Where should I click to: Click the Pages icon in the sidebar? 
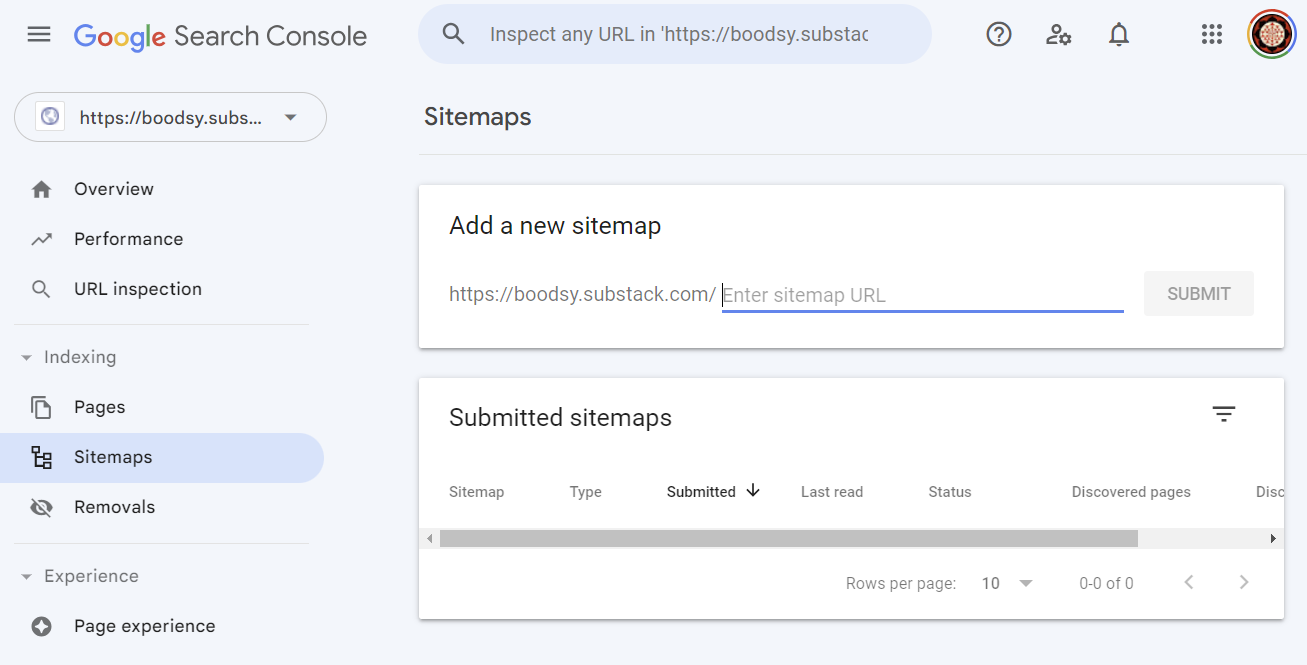coord(41,407)
